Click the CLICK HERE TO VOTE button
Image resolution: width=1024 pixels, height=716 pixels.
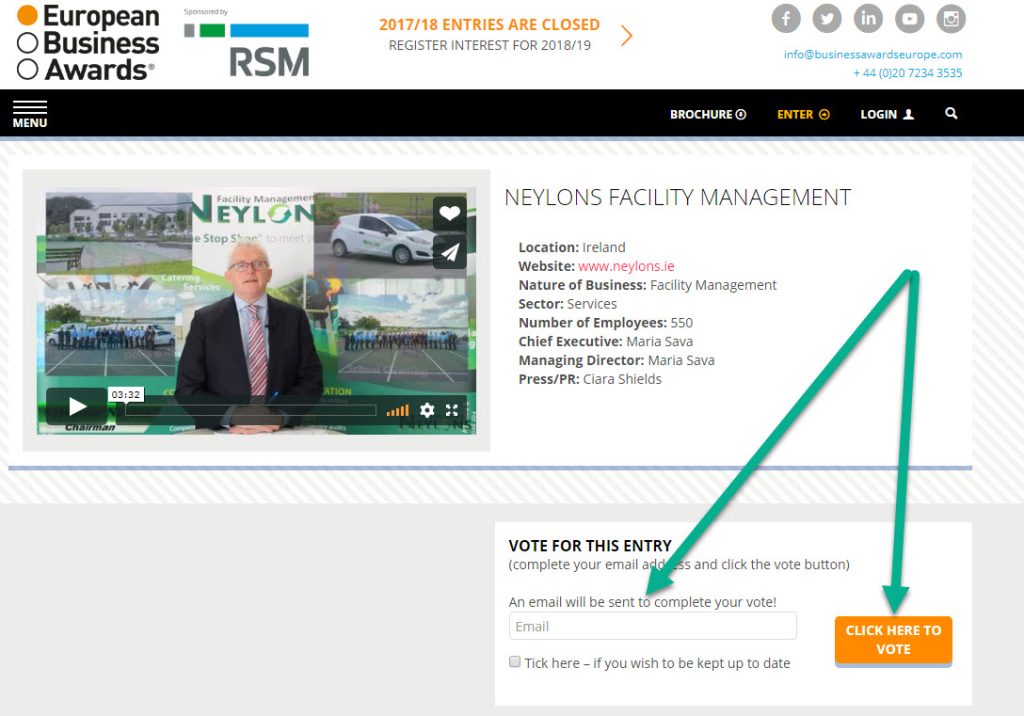coord(893,640)
